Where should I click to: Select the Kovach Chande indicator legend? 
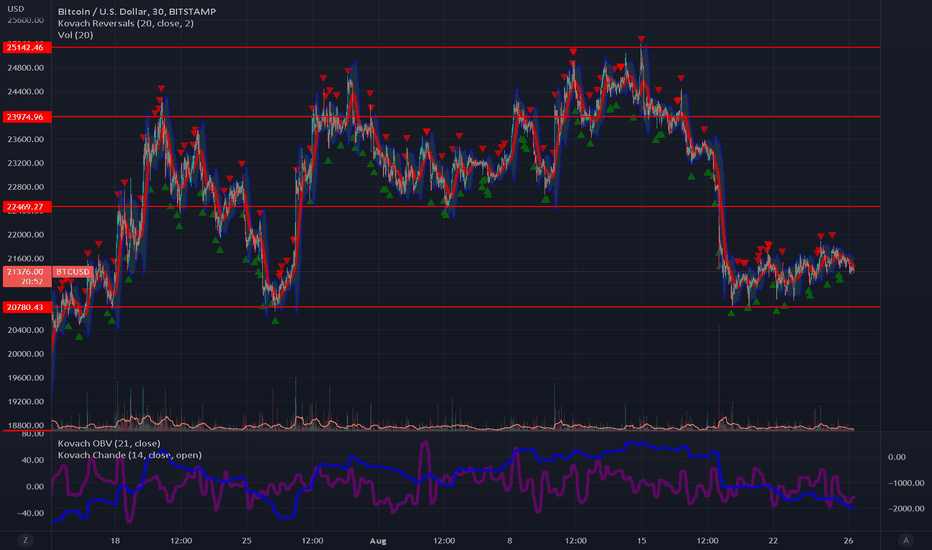[x=130, y=455]
